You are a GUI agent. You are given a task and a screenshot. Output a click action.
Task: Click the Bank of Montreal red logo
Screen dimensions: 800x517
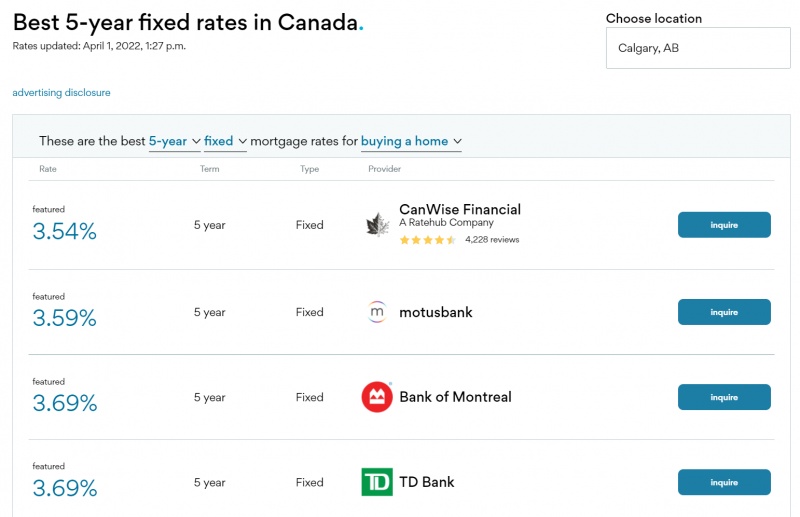[377, 397]
